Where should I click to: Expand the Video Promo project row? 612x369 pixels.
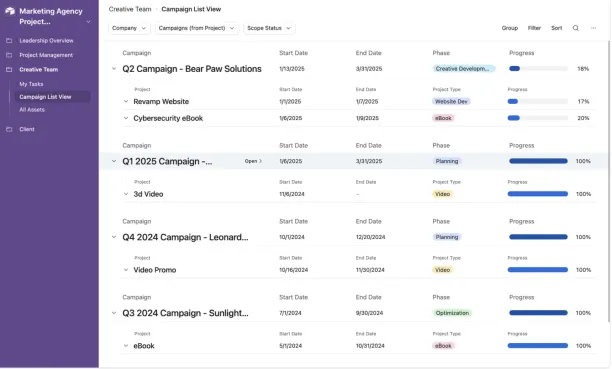126,270
